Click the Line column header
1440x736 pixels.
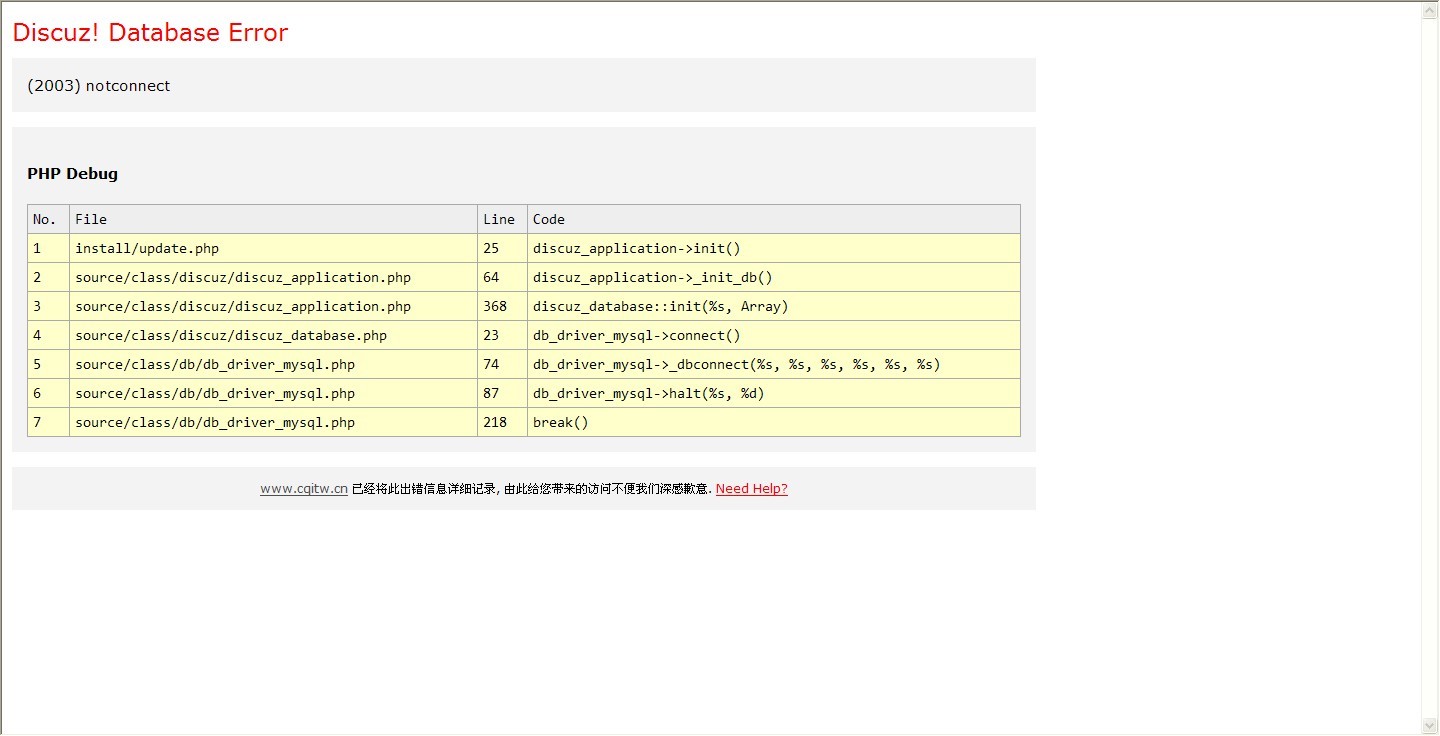click(502, 219)
